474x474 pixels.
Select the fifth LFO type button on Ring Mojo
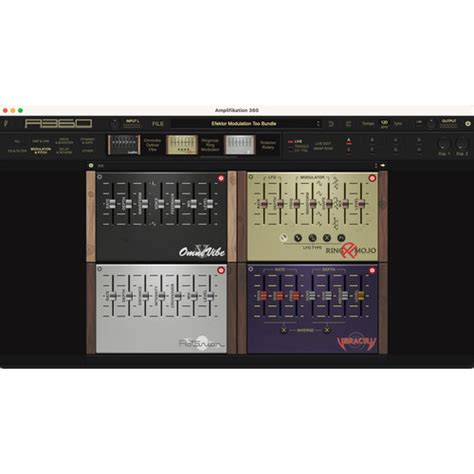tap(341, 238)
